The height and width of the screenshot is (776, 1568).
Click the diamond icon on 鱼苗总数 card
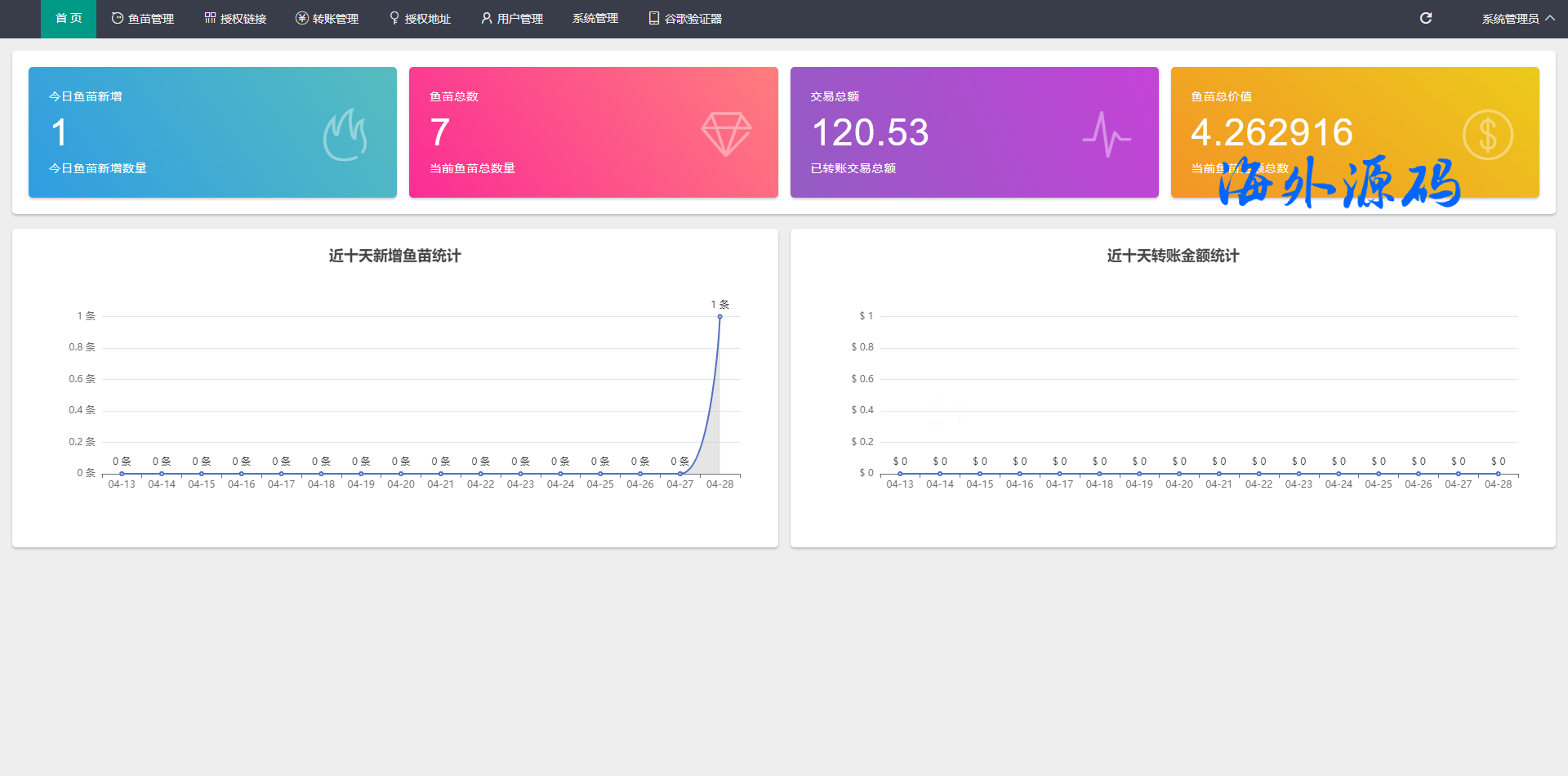726,134
